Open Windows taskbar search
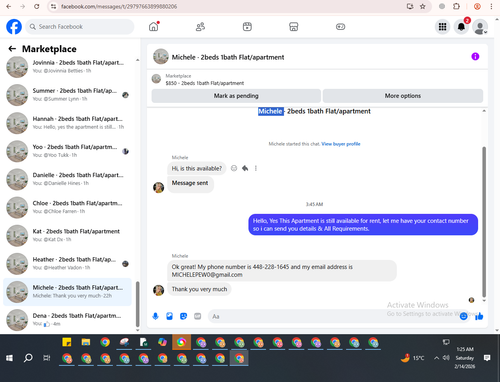The width and height of the screenshot is (500, 382). click(x=28, y=358)
